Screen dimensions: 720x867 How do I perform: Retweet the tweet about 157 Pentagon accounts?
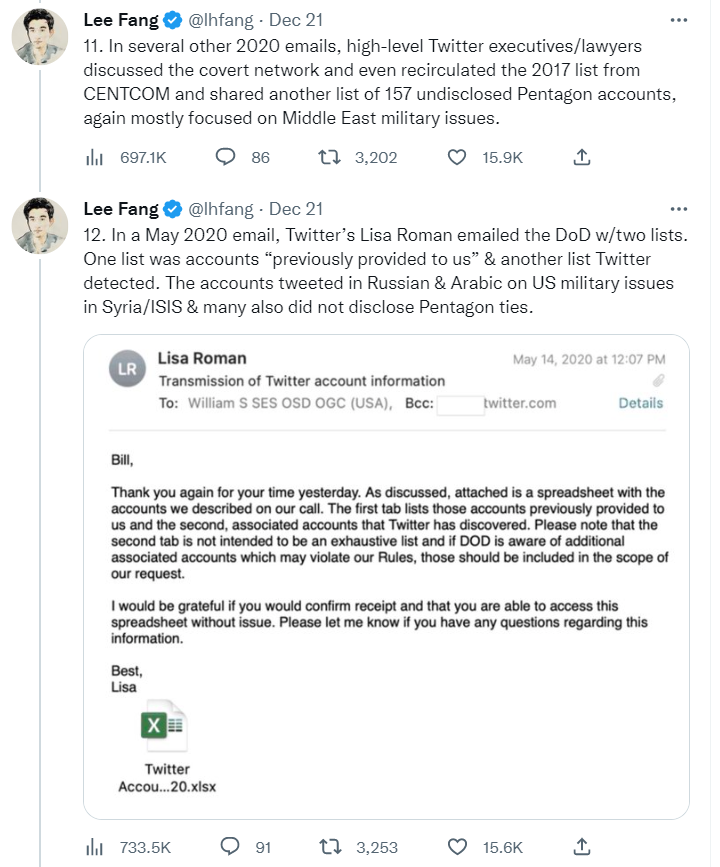(x=329, y=158)
